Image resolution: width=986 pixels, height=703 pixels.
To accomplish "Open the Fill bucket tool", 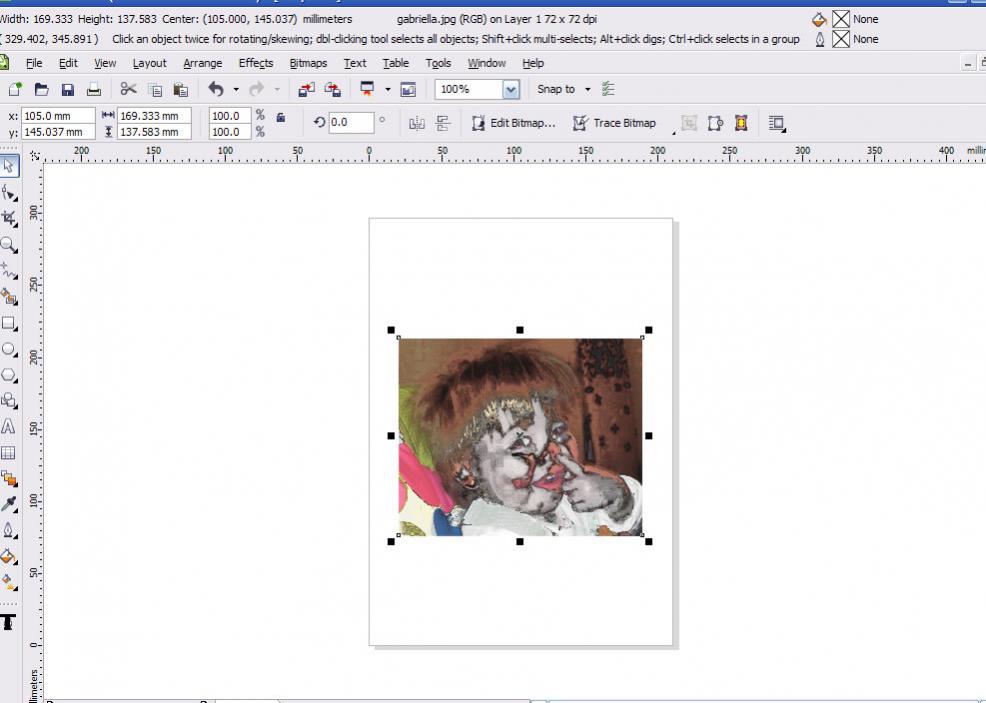I will 9,556.
